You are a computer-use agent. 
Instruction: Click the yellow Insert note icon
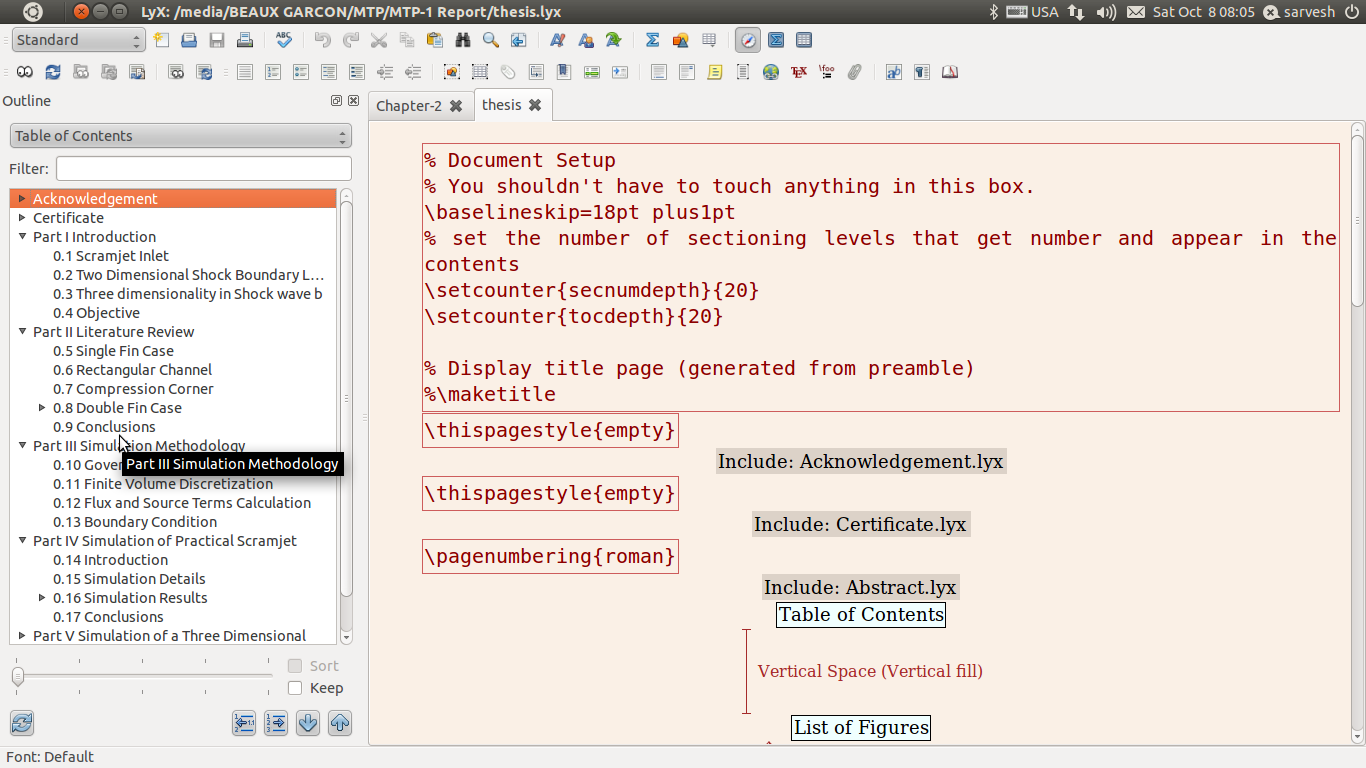pos(714,72)
